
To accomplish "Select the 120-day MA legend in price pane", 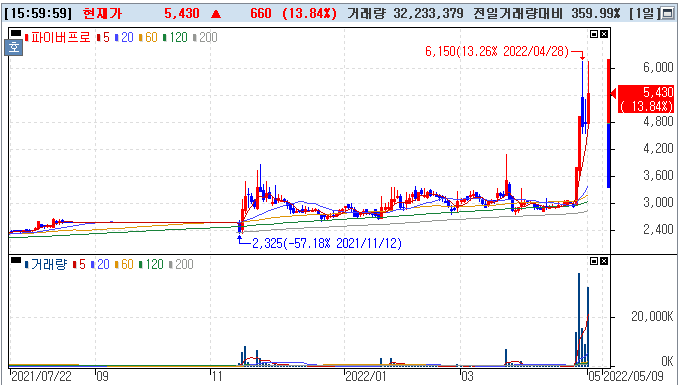I will tap(175, 38).
